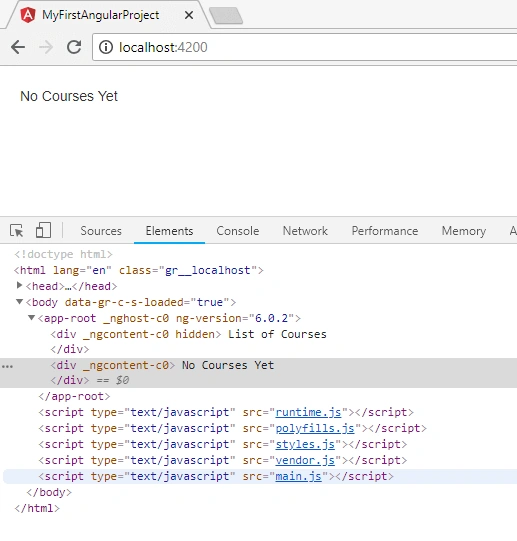Viewport: 517px width, 541px height.
Task: Collapse the body element node
Action: 20,302
